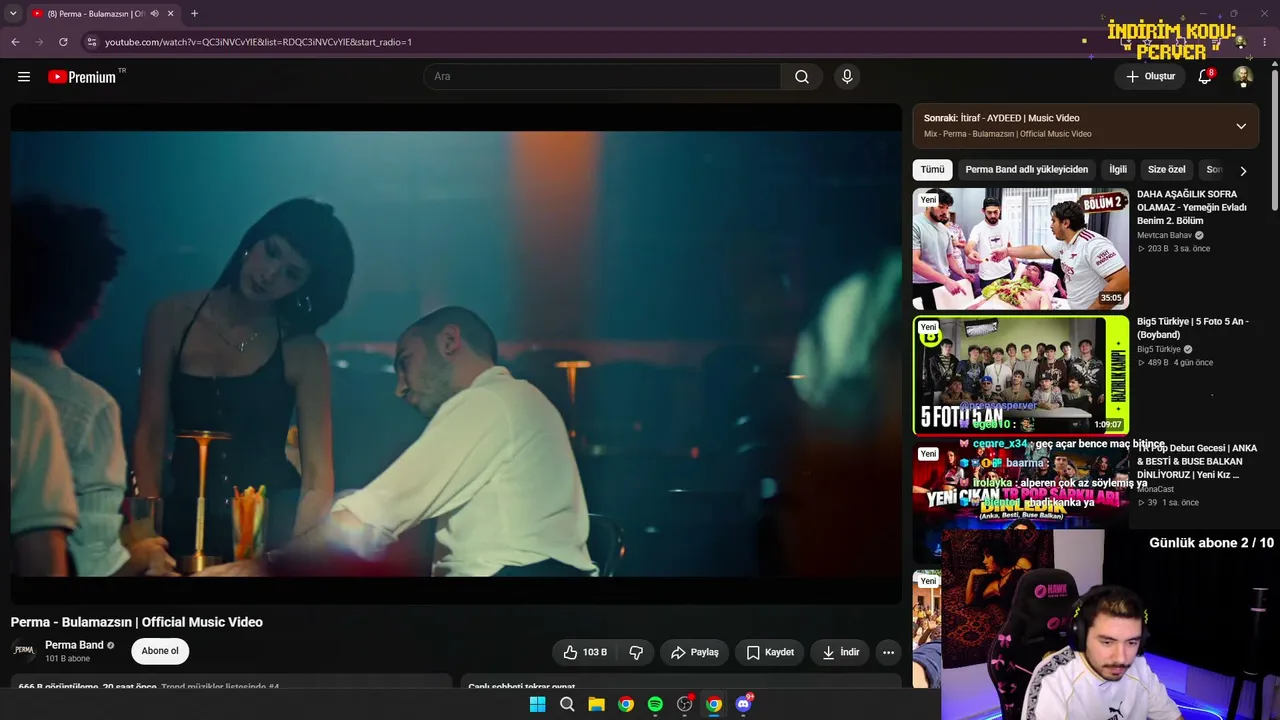Click the search input field Ara

point(602,77)
